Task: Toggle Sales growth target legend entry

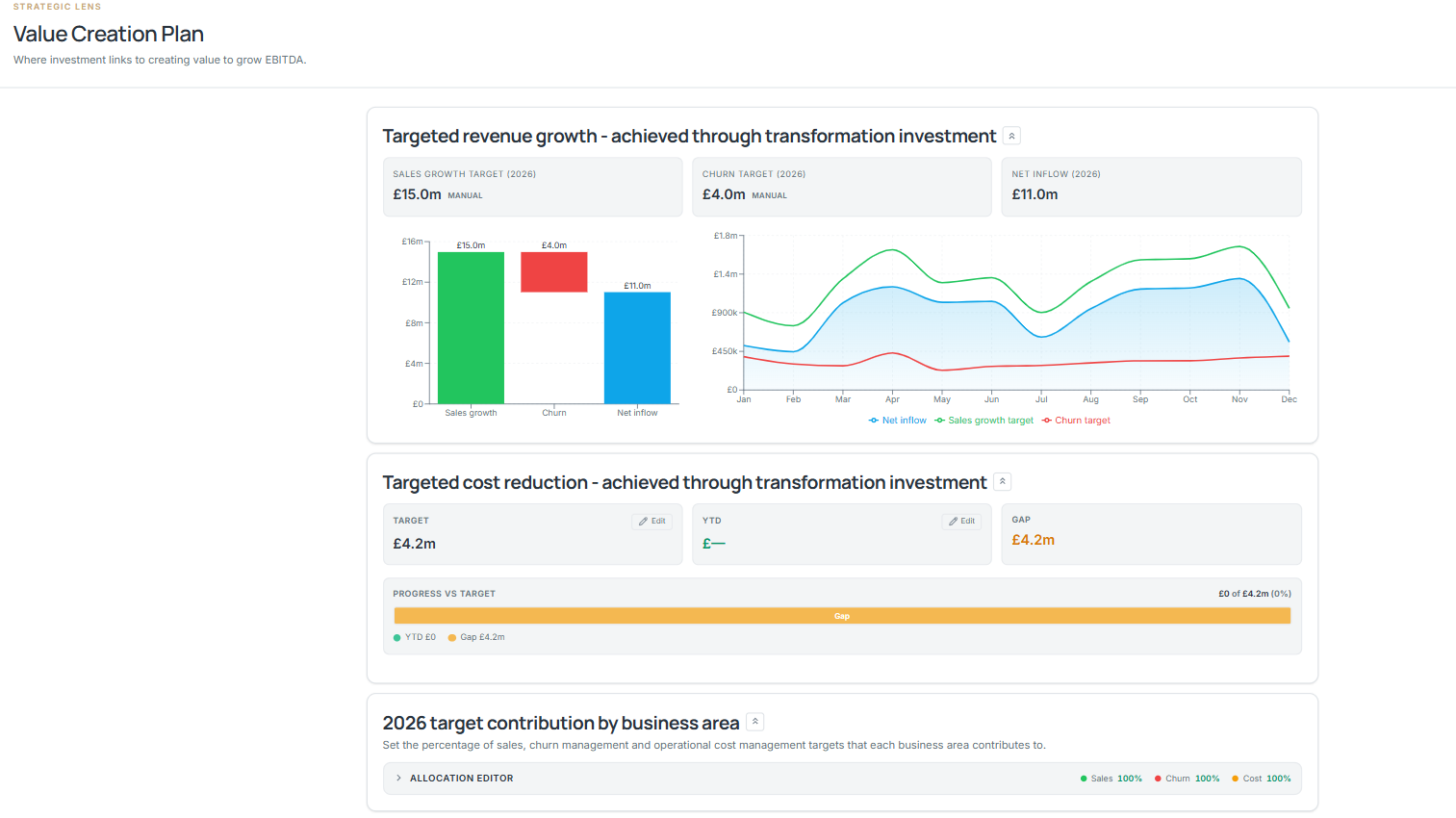Action: tap(983, 421)
